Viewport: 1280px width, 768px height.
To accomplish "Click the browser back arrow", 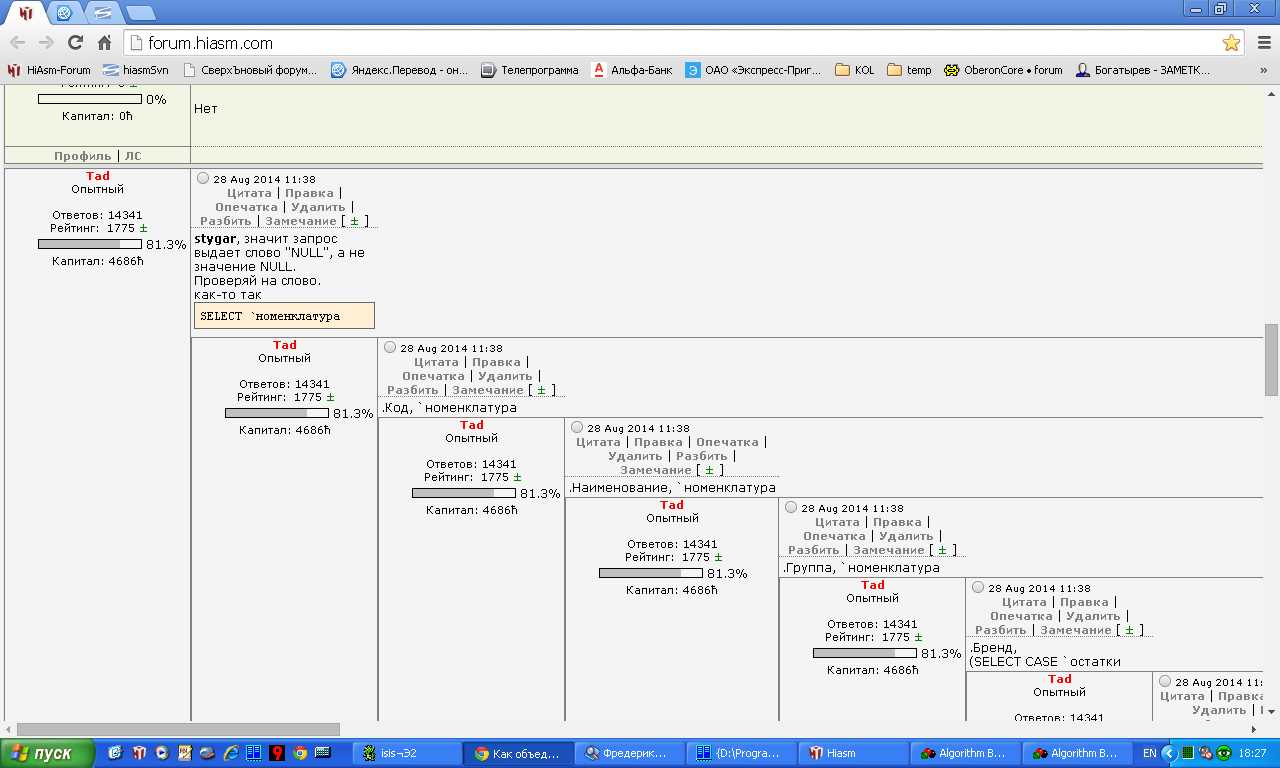I will pos(17,43).
